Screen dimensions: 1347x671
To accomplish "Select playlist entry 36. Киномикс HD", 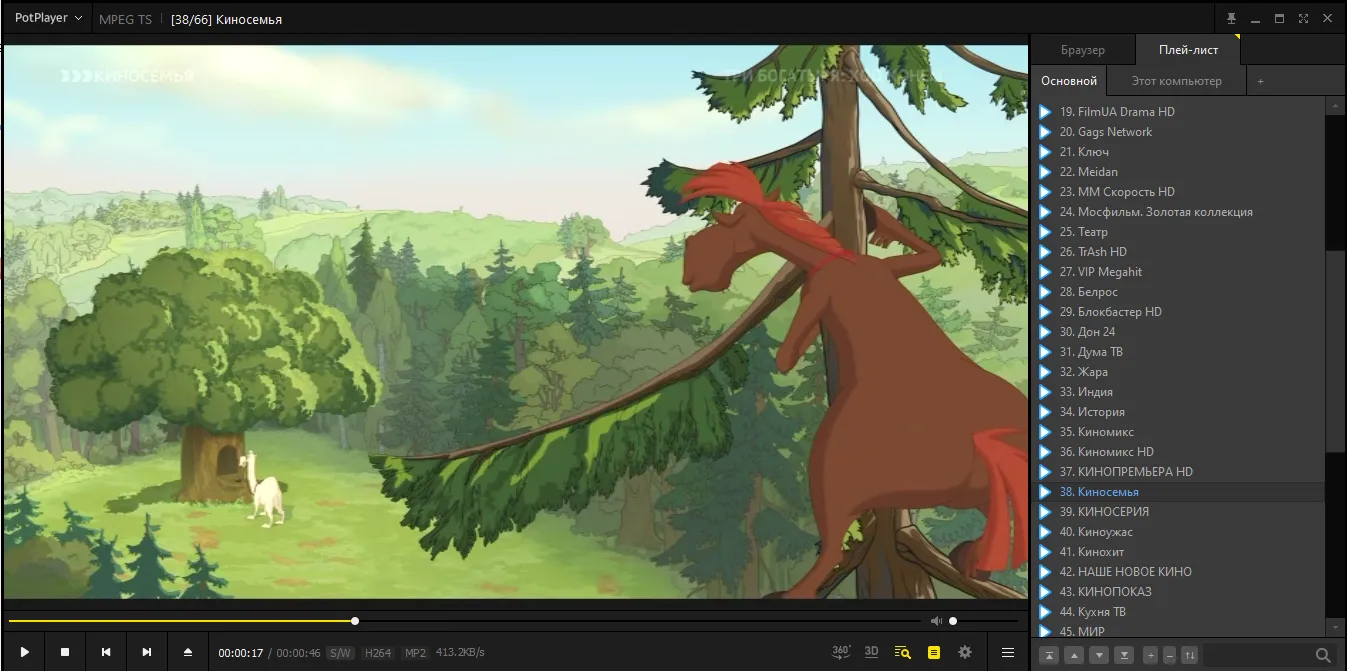I will pyautogui.click(x=1178, y=452).
